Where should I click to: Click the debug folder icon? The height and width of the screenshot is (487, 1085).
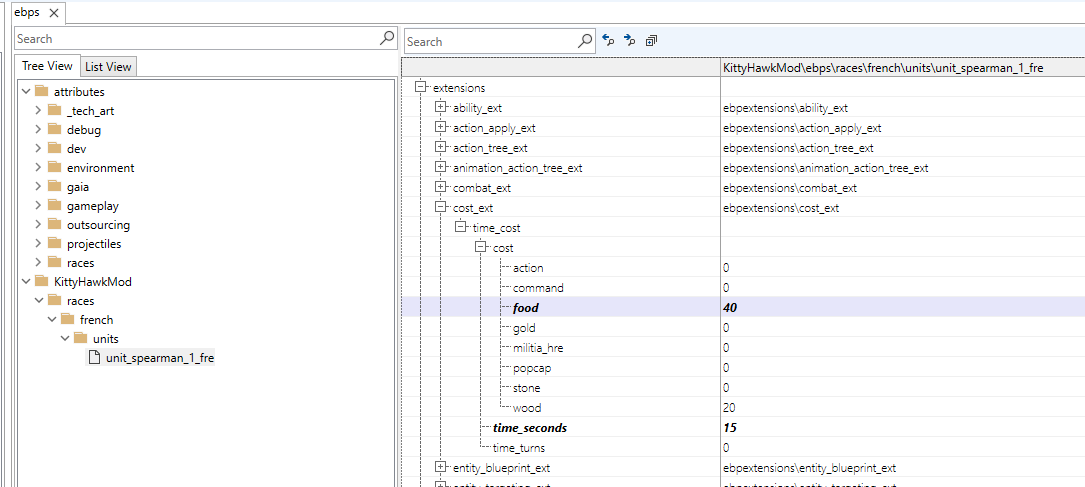54,129
